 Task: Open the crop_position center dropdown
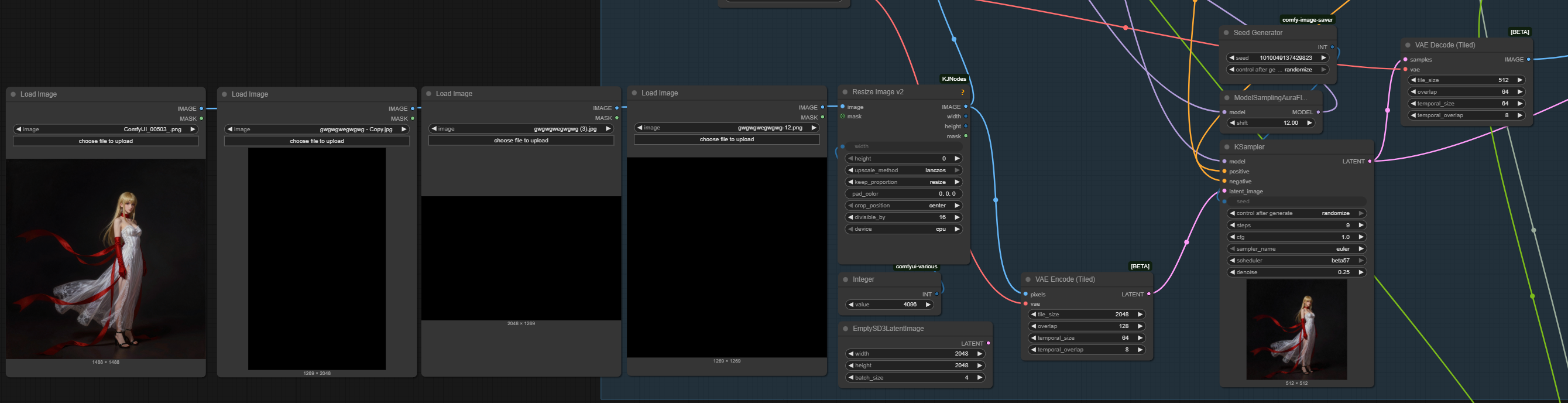pos(903,206)
